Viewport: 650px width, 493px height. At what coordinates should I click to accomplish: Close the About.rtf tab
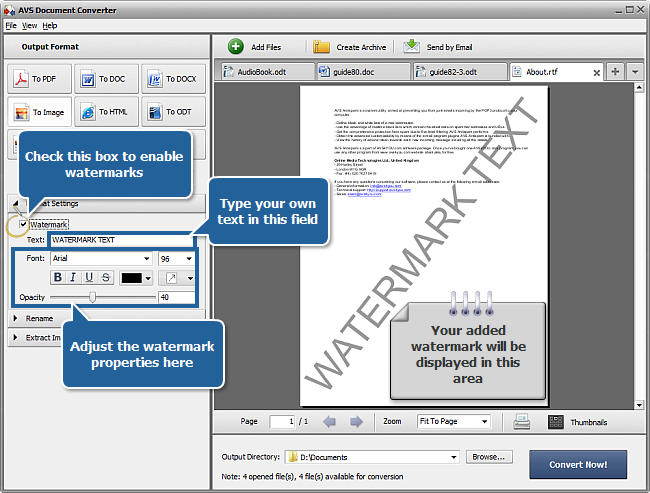pos(597,73)
